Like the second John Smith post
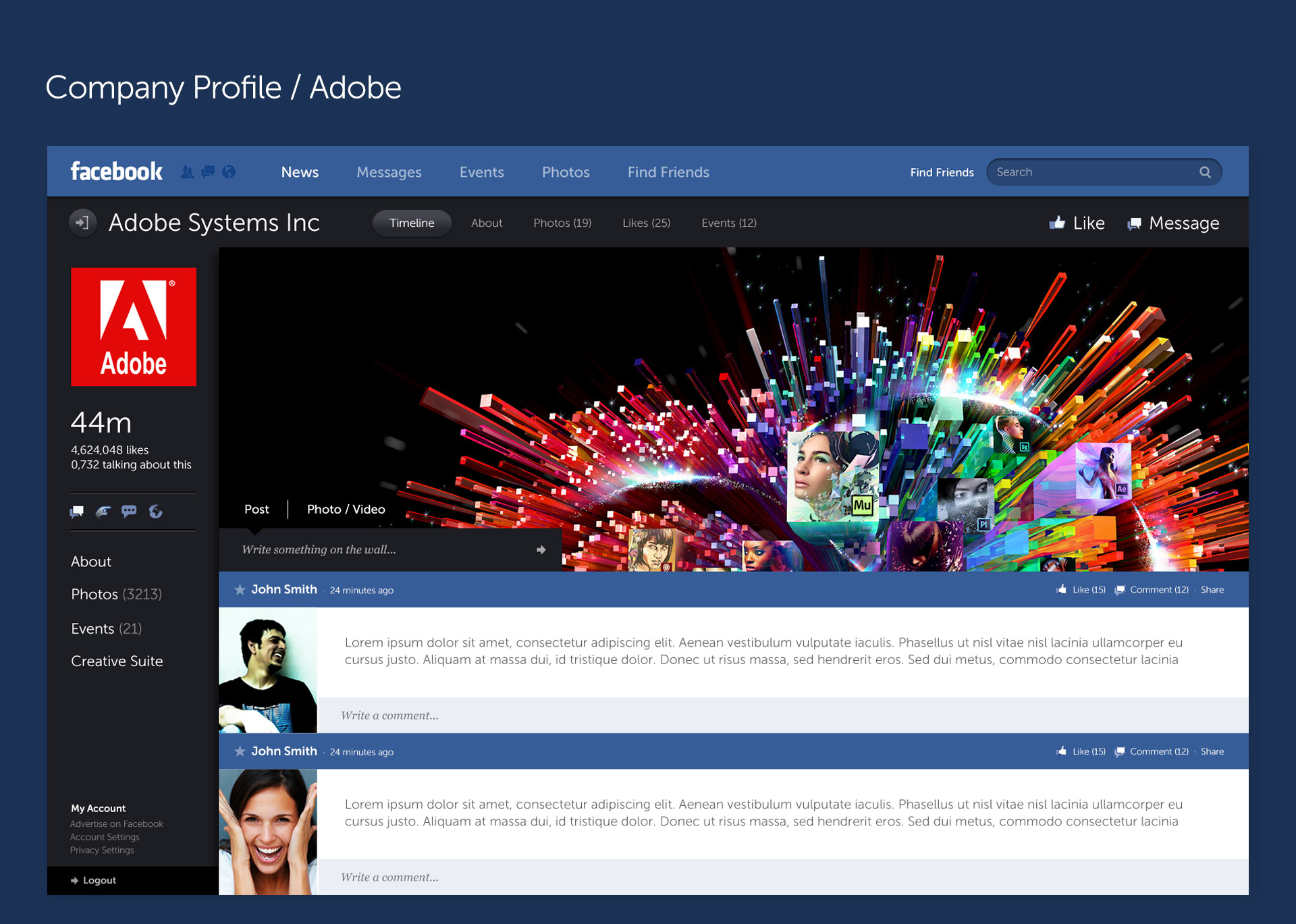The width and height of the screenshot is (1296, 924). (1081, 752)
